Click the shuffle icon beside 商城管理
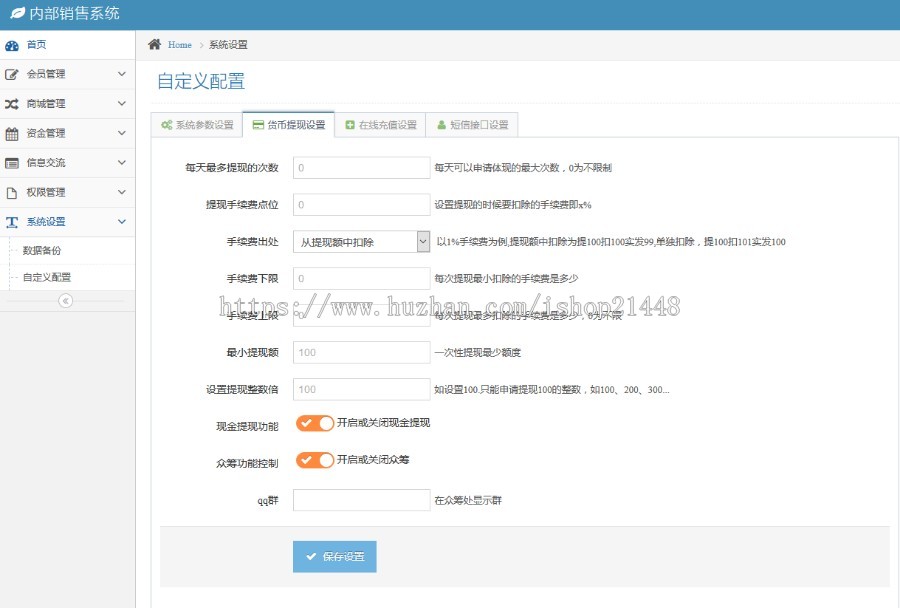This screenshot has height=608, width=900. pos(12,104)
